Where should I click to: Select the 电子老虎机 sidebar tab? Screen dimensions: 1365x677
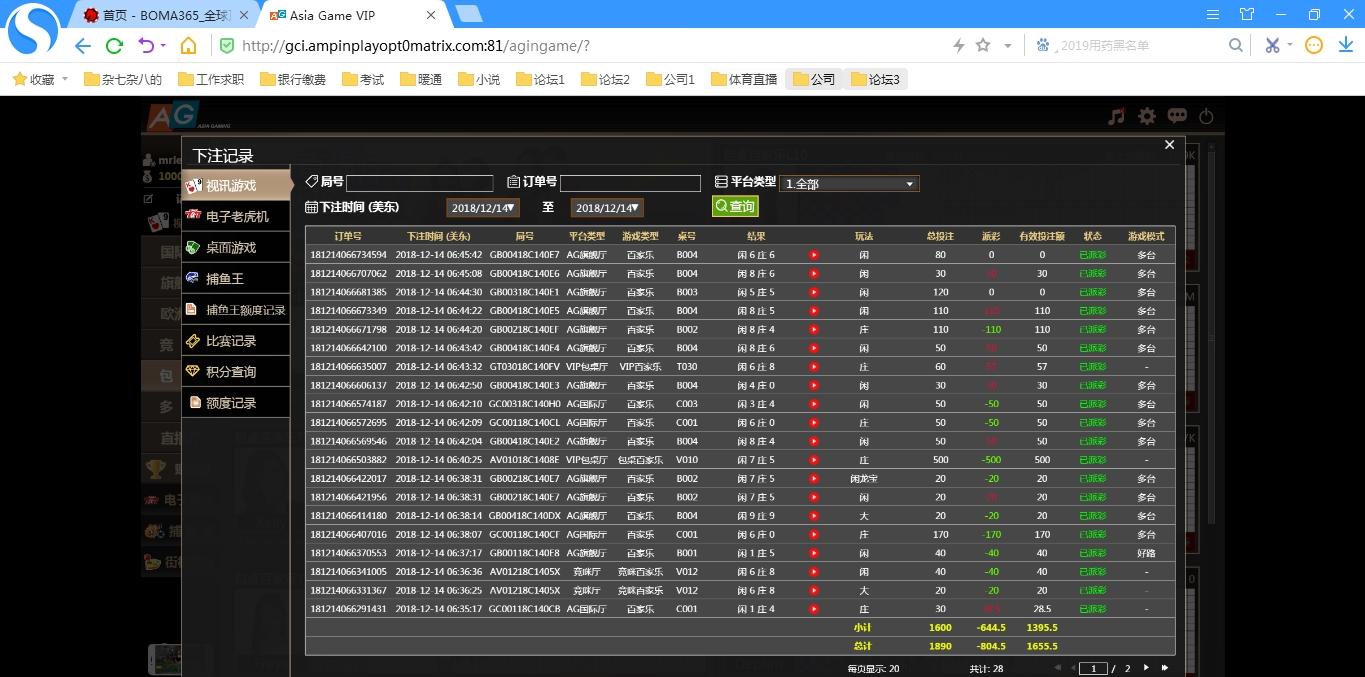point(236,216)
